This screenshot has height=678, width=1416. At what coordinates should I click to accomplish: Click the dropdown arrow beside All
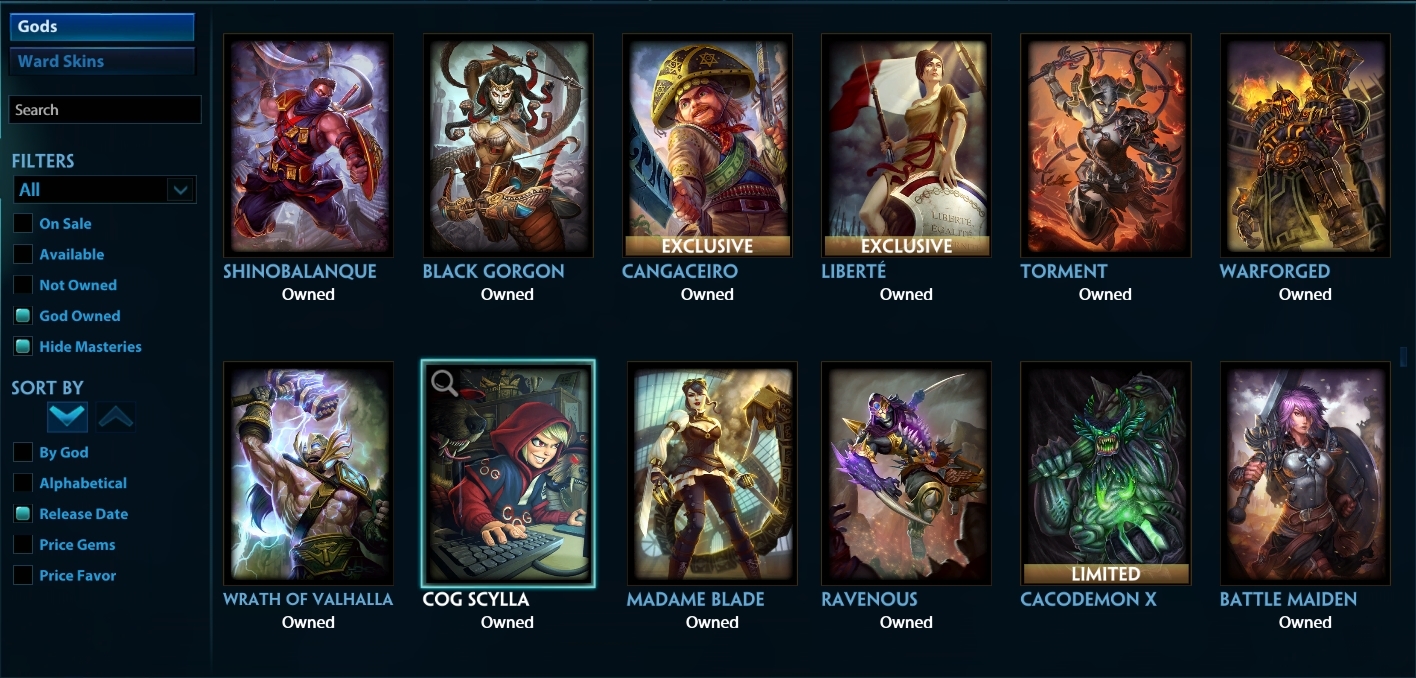[x=180, y=190]
